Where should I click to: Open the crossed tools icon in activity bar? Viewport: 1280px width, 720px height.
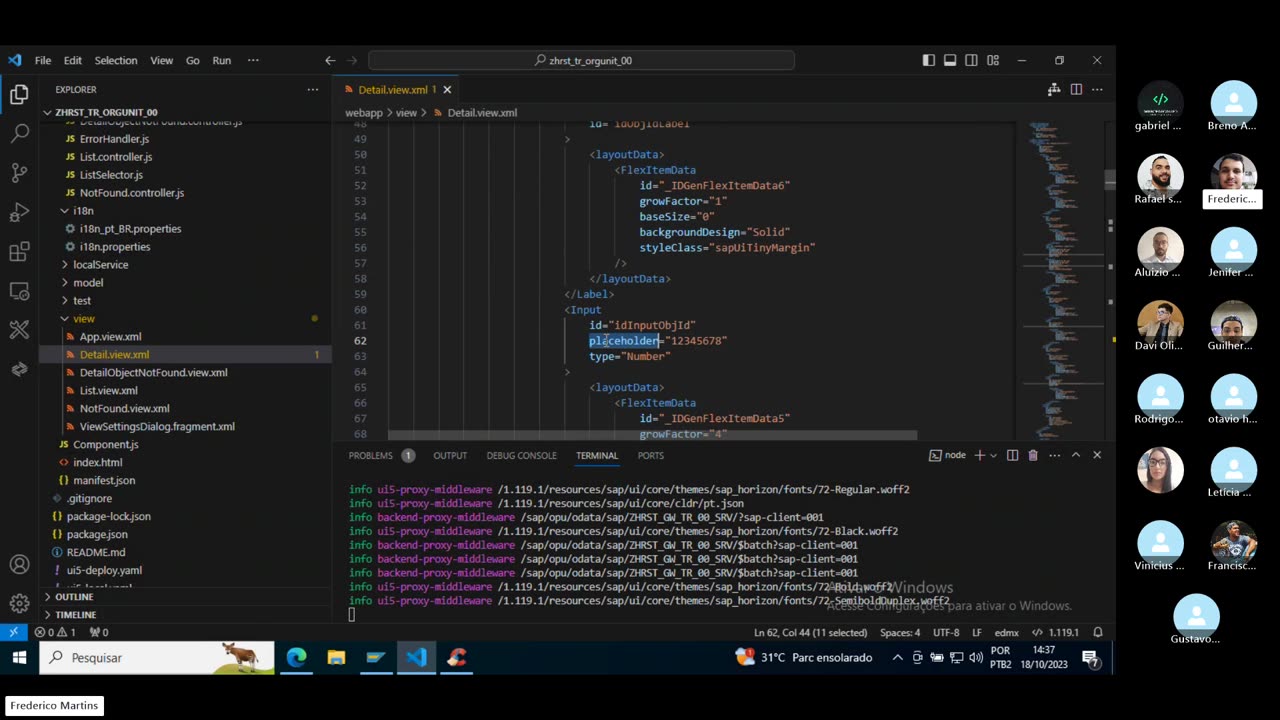pyautogui.click(x=19, y=330)
